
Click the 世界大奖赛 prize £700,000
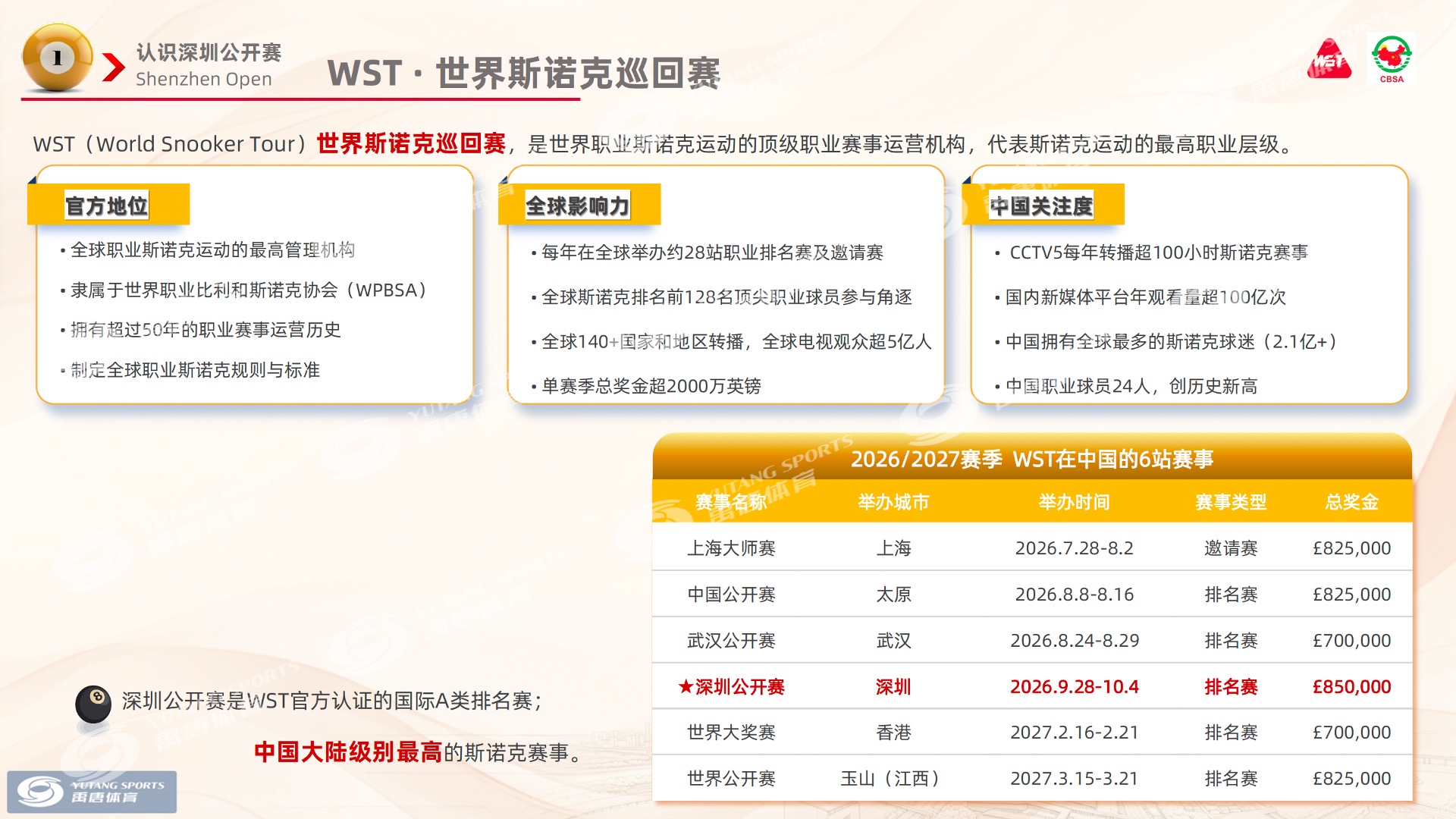(x=1351, y=732)
